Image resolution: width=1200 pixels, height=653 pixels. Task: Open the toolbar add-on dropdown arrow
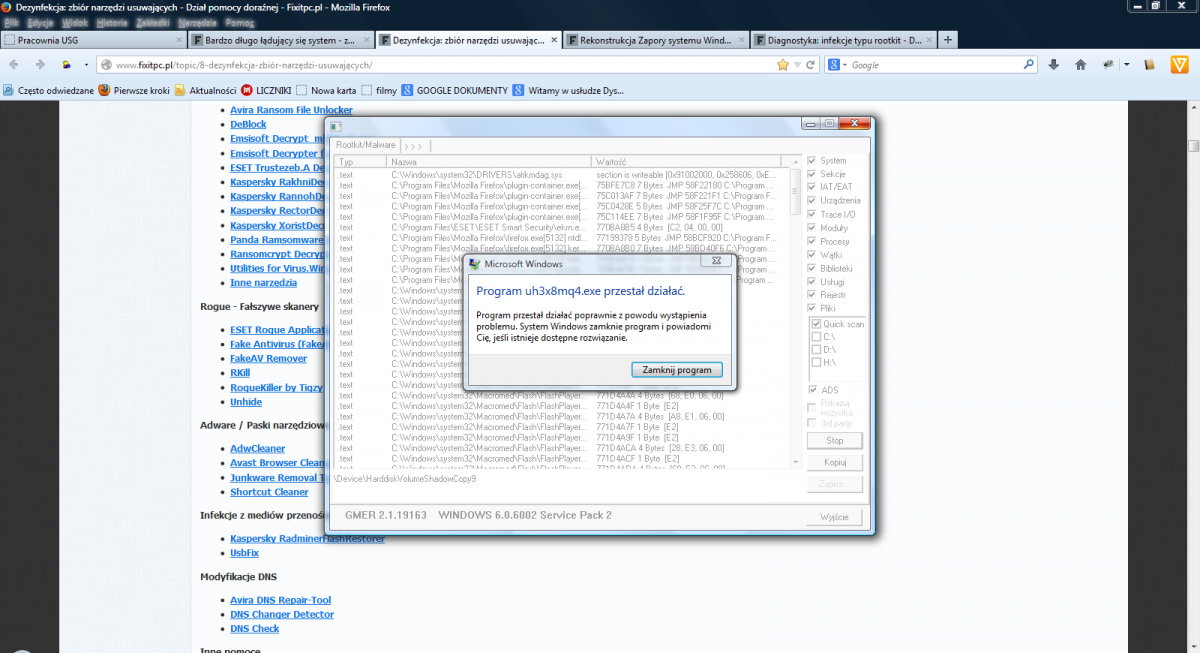tap(1126, 64)
